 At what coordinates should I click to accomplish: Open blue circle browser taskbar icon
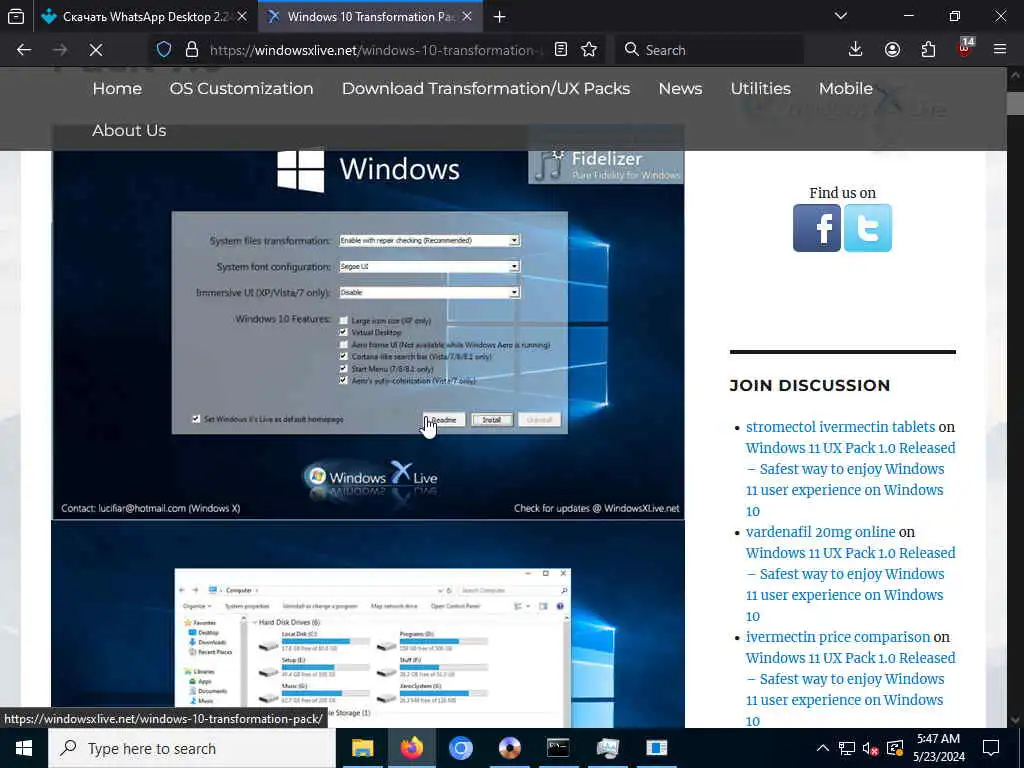460,748
